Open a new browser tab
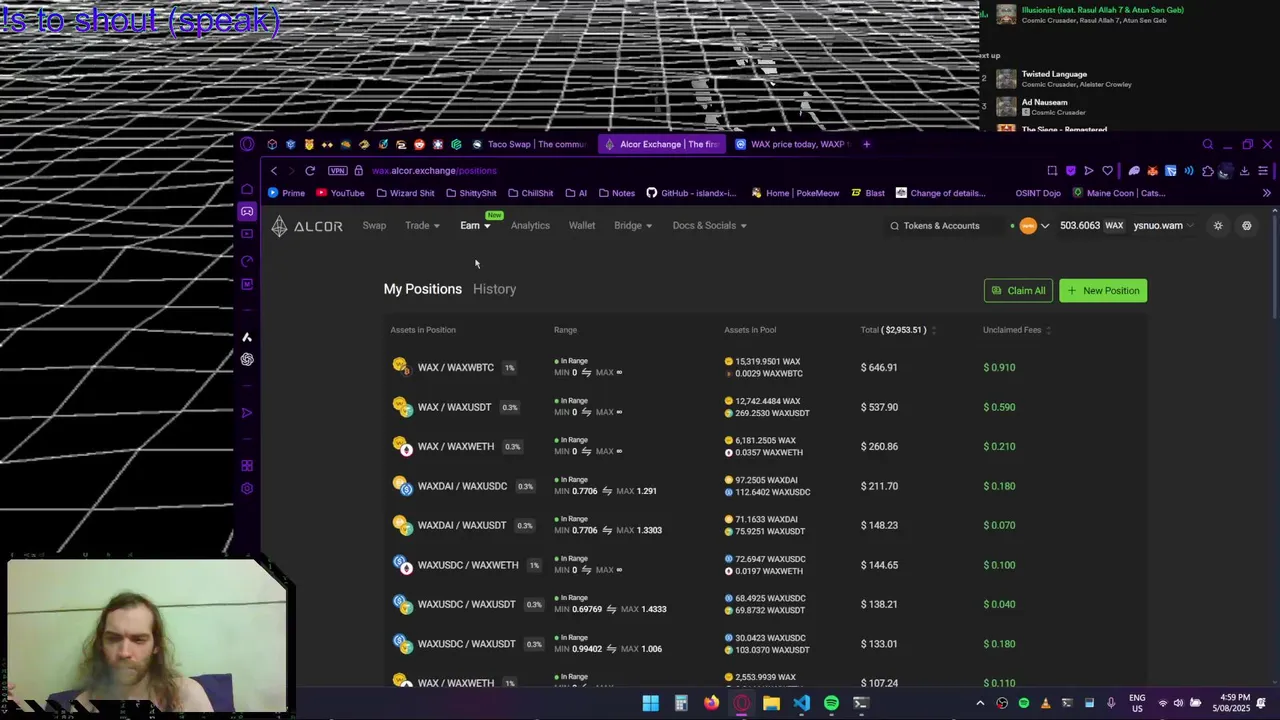Screen dimensions: 1280x720 point(866,144)
